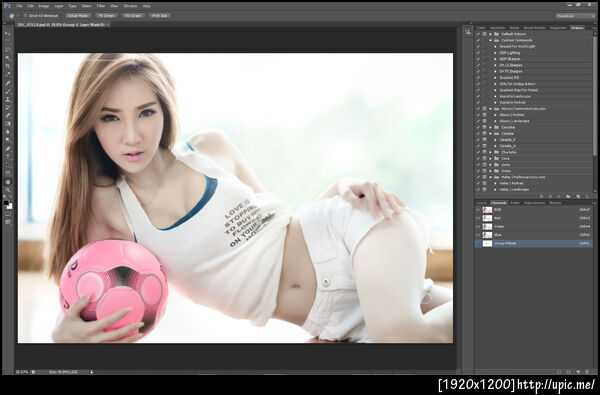Switch to the Layers tab
600x395 pixels.
pos(481,203)
